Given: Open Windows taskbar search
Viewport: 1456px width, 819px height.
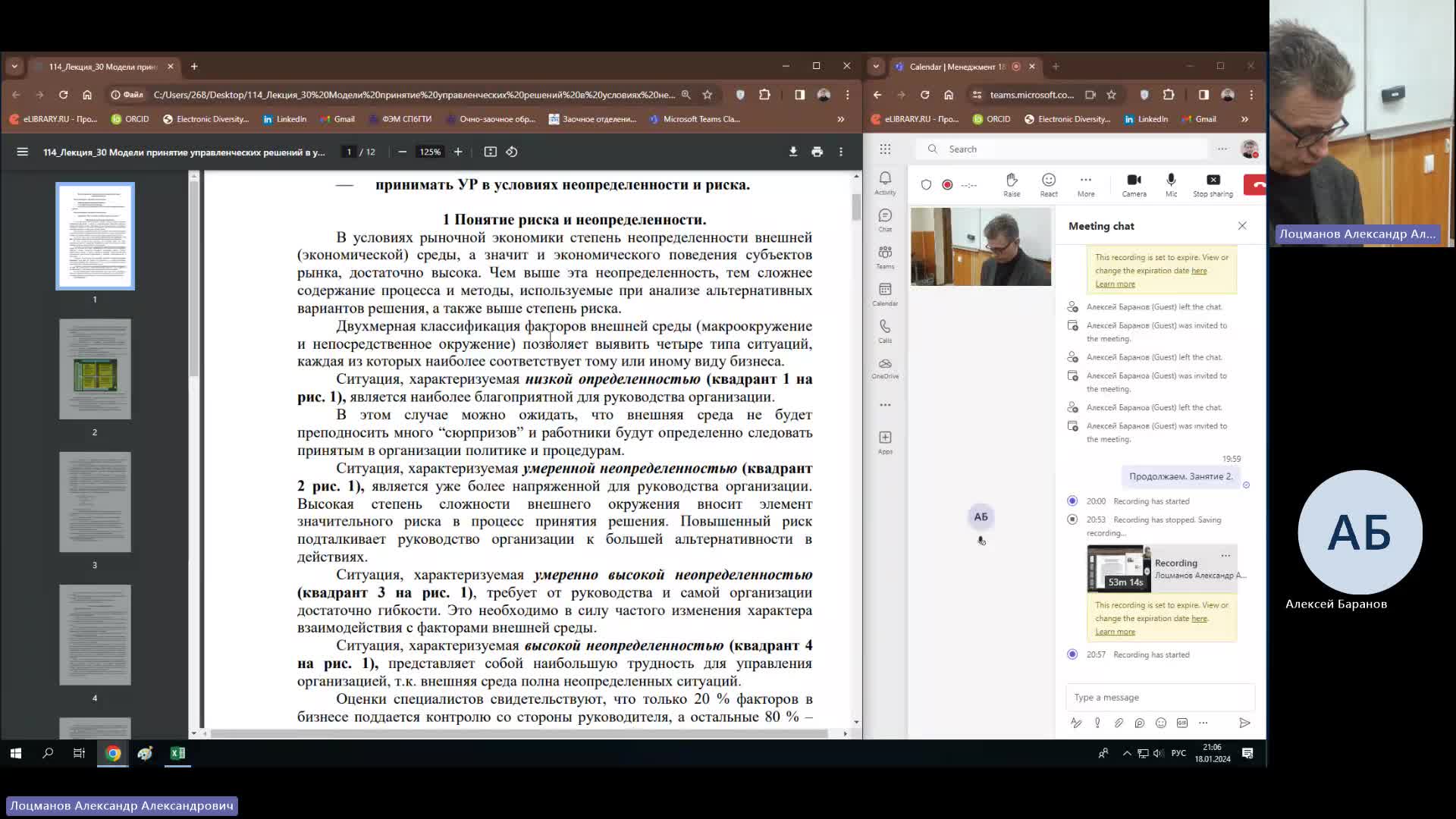Looking at the screenshot, I should pyautogui.click(x=48, y=753).
